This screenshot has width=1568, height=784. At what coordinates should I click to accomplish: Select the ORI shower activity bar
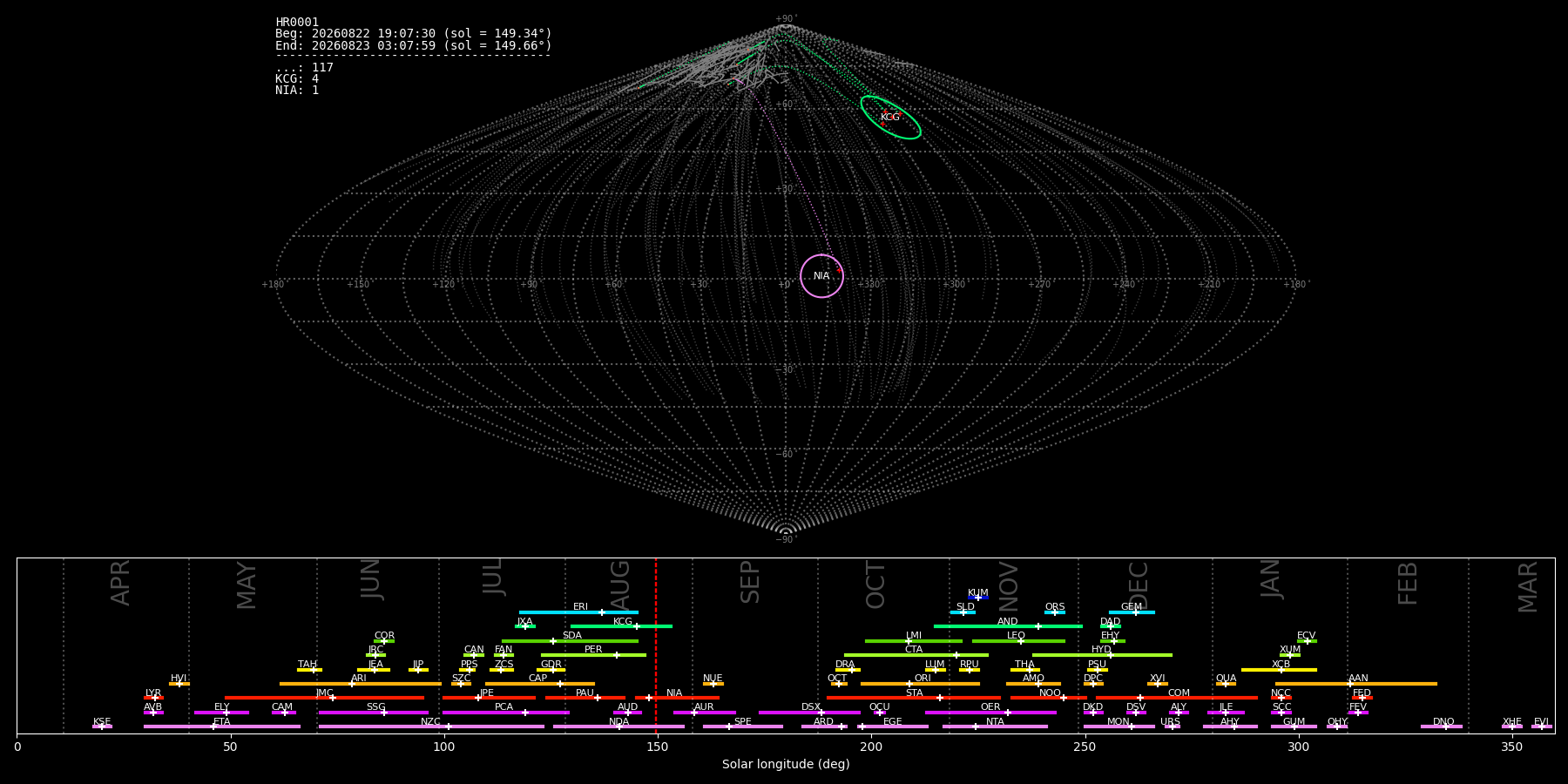pyautogui.click(x=920, y=684)
